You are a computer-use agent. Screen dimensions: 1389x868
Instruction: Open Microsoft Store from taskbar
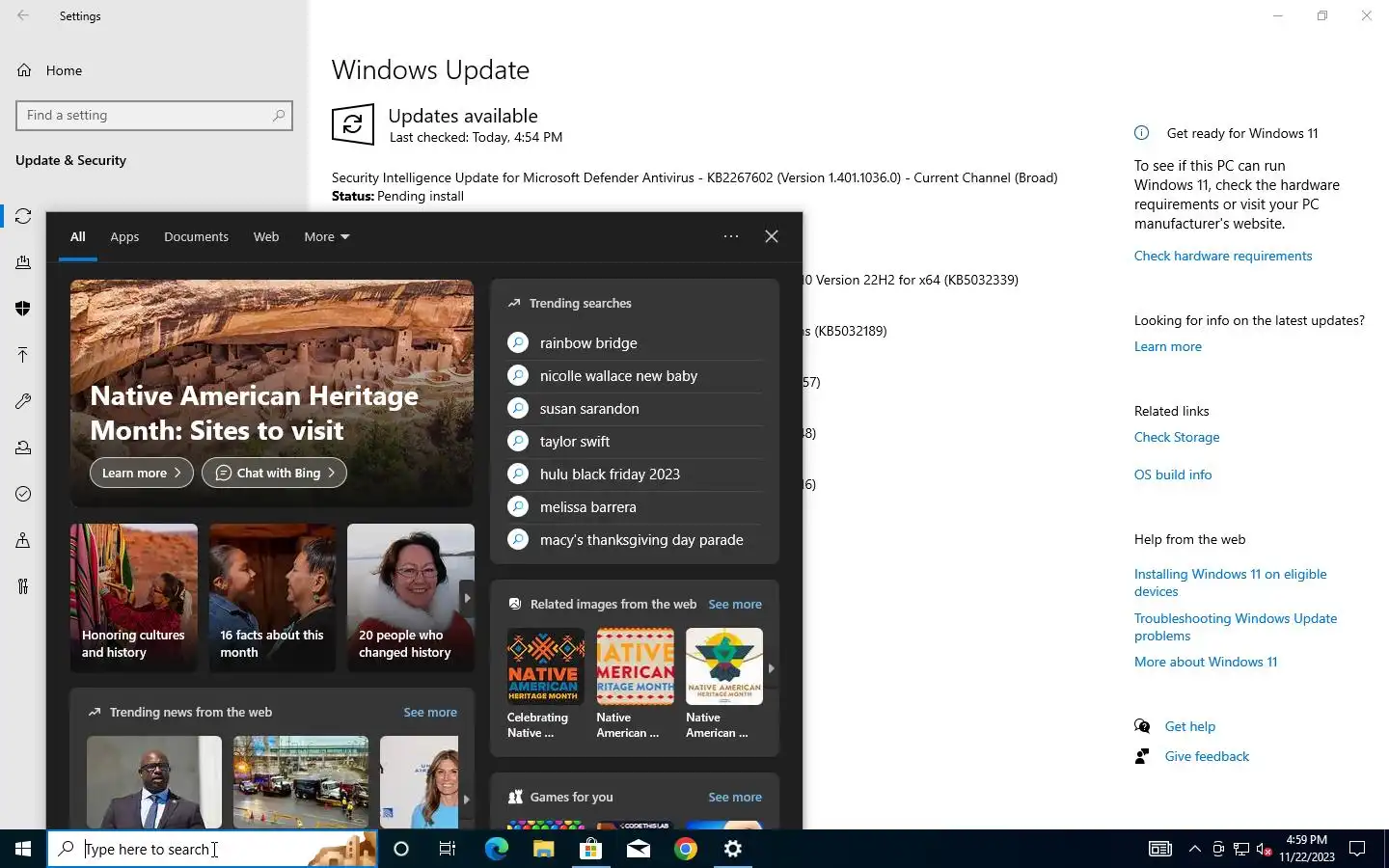590,849
